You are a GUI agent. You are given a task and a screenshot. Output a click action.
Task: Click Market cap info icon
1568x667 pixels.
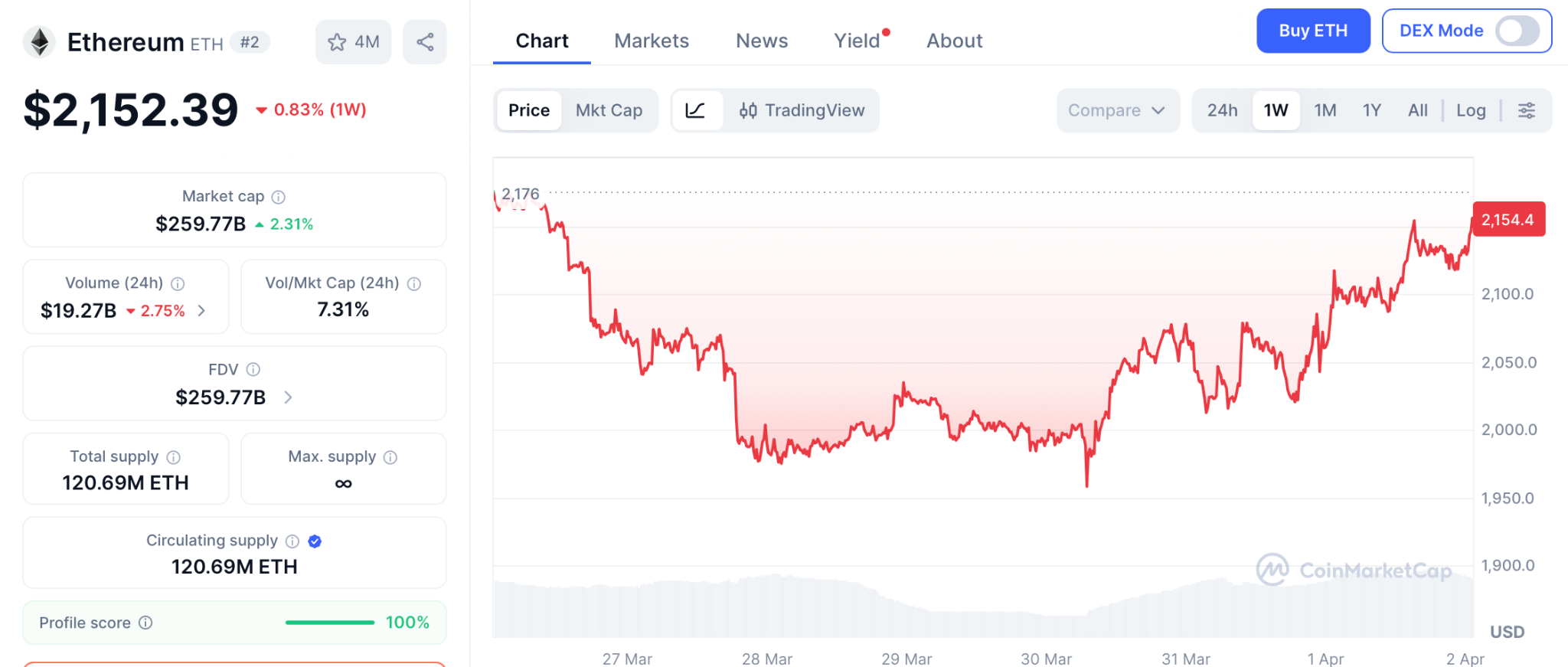tap(279, 197)
